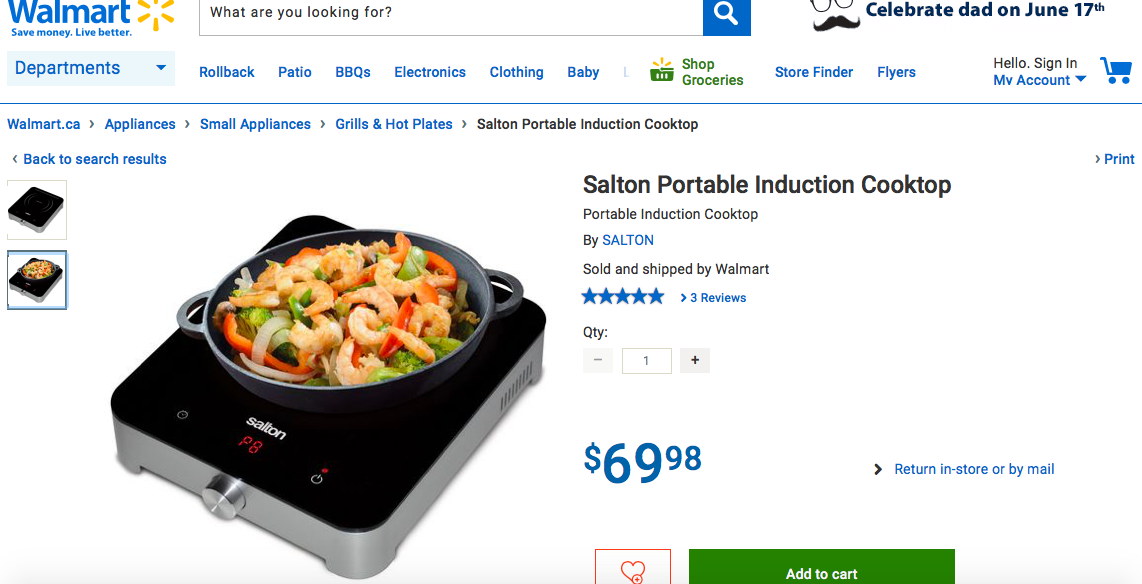Go Back to search results

(x=89, y=159)
